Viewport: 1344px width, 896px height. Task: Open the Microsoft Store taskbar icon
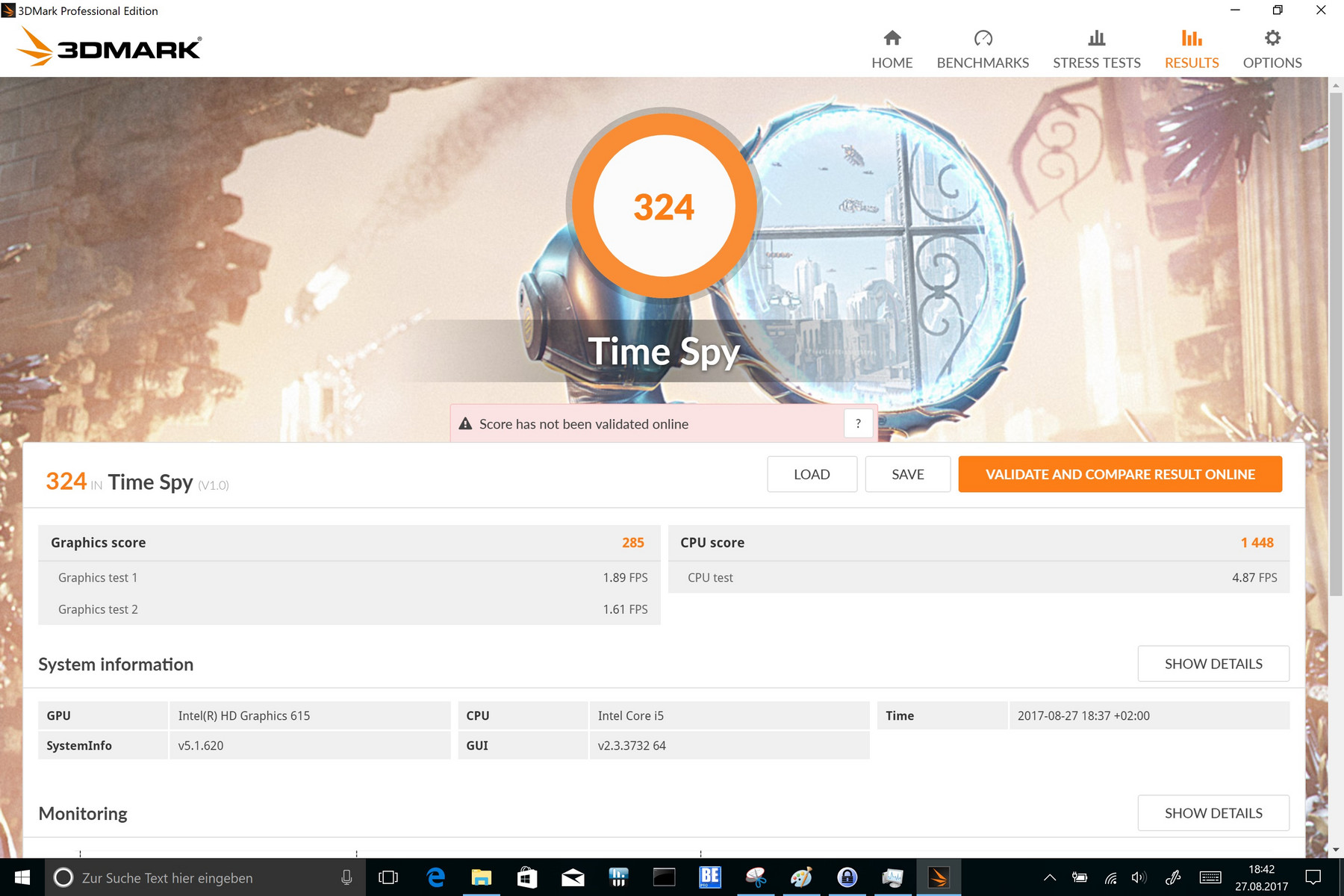(527, 877)
